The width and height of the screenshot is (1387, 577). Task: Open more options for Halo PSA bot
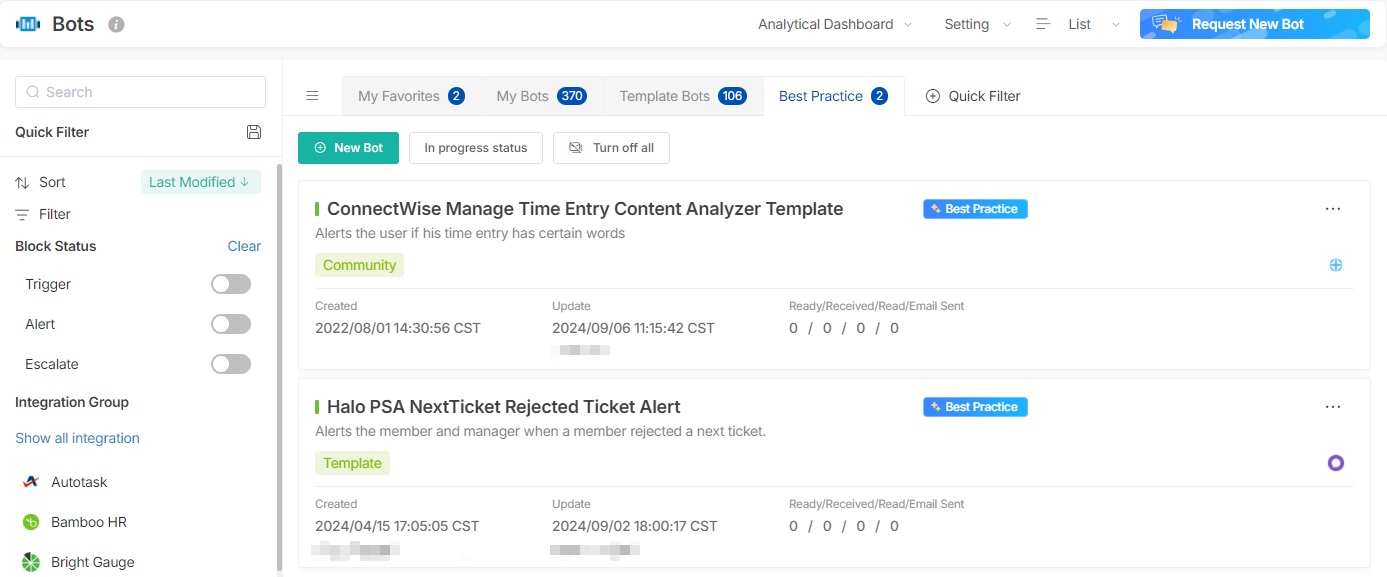(1332, 407)
